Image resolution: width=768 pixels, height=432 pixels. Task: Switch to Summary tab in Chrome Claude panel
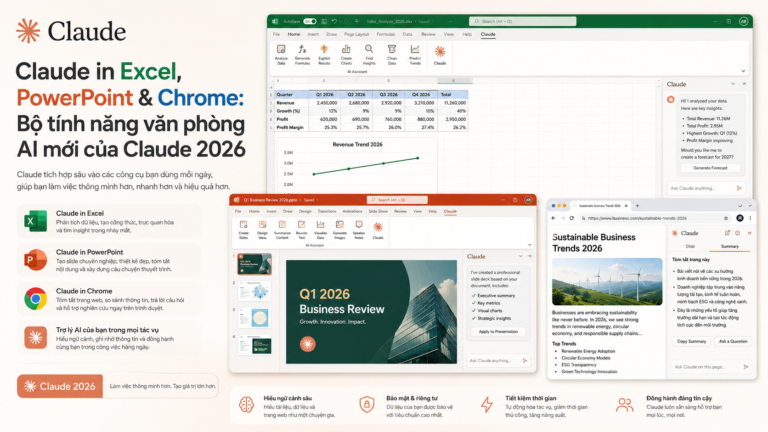729,246
